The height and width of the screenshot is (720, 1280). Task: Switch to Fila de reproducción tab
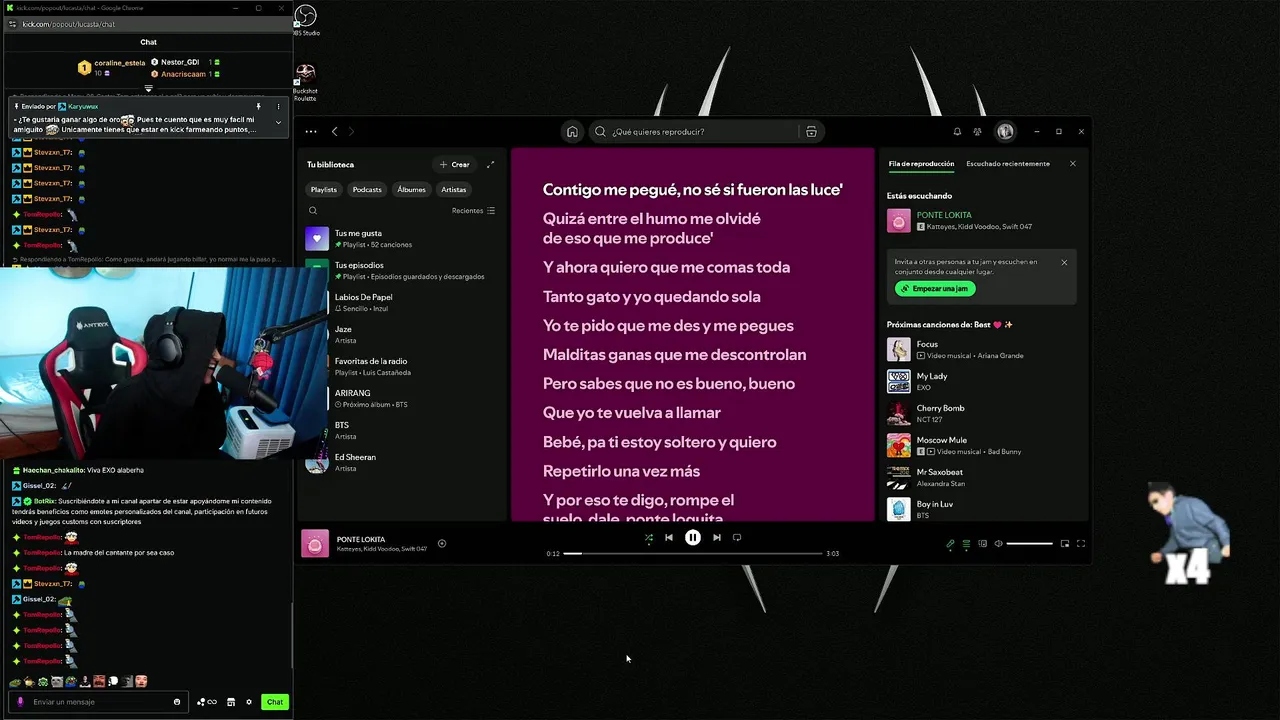point(921,164)
